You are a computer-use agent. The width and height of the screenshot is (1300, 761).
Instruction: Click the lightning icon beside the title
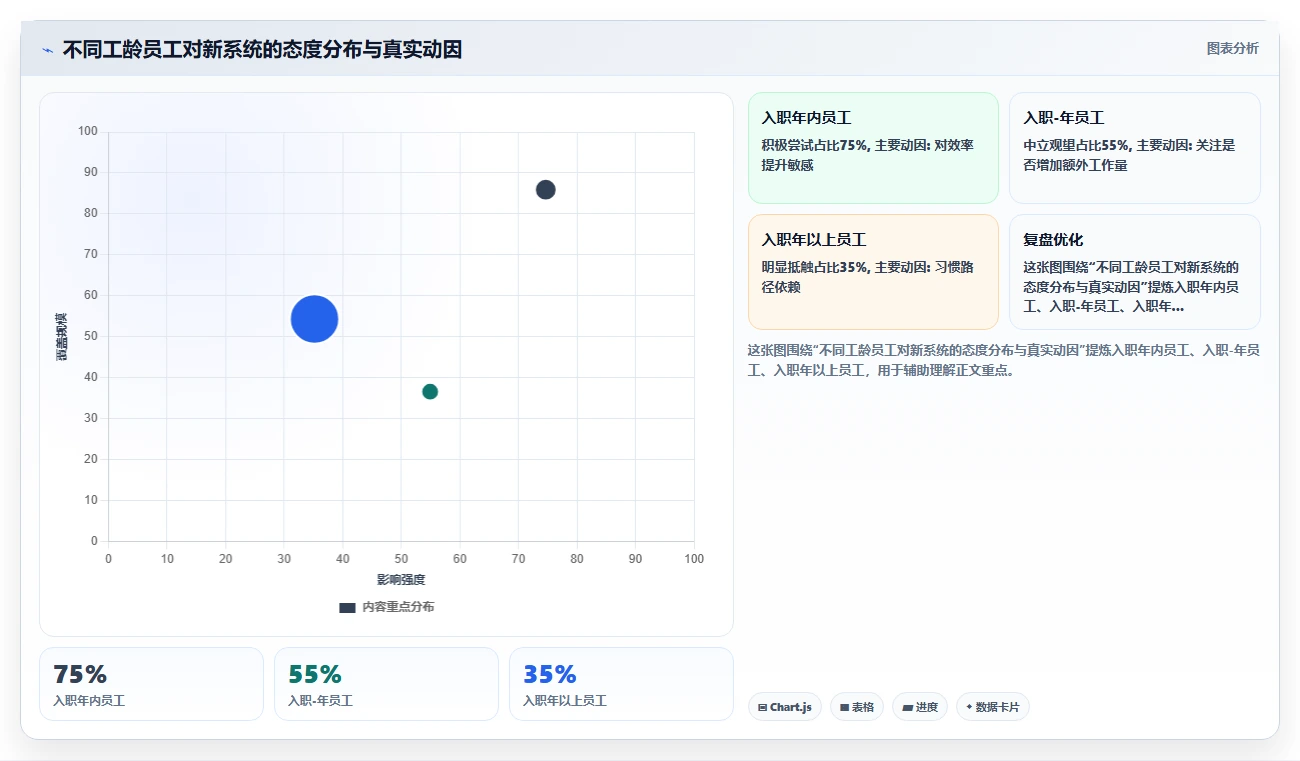(x=47, y=50)
